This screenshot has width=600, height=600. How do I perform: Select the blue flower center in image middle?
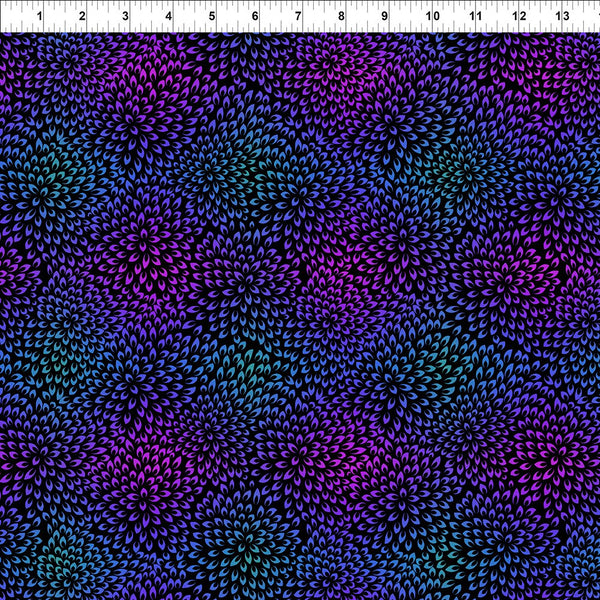tap(300, 300)
